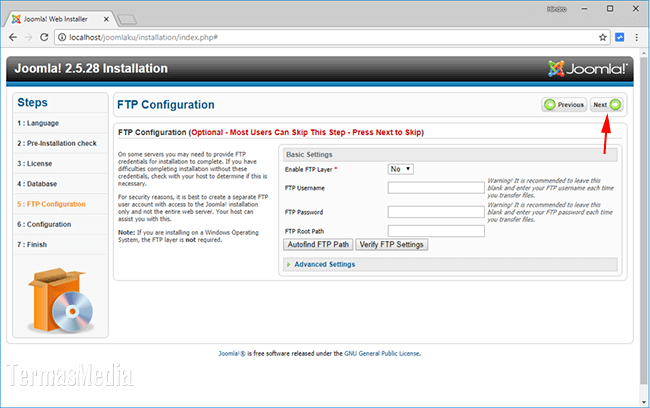Click the Joomla! logo in header
Viewport: 650px width, 408px height.
point(588,69)
